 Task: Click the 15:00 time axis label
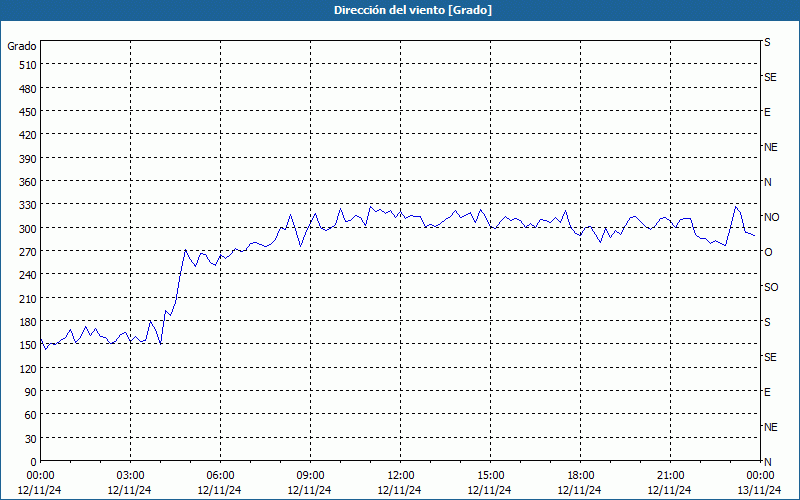(490, 476)
